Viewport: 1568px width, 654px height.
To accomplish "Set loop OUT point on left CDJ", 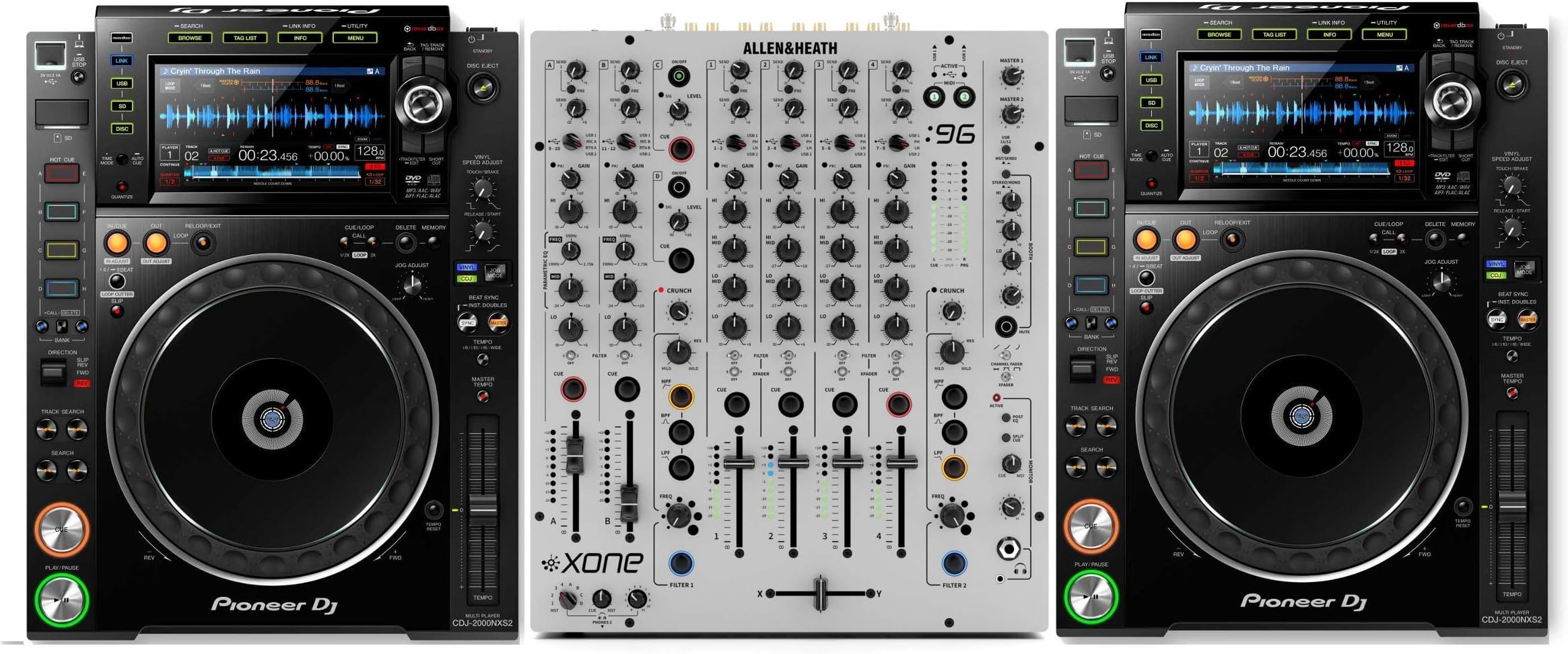I will [156, 244].
